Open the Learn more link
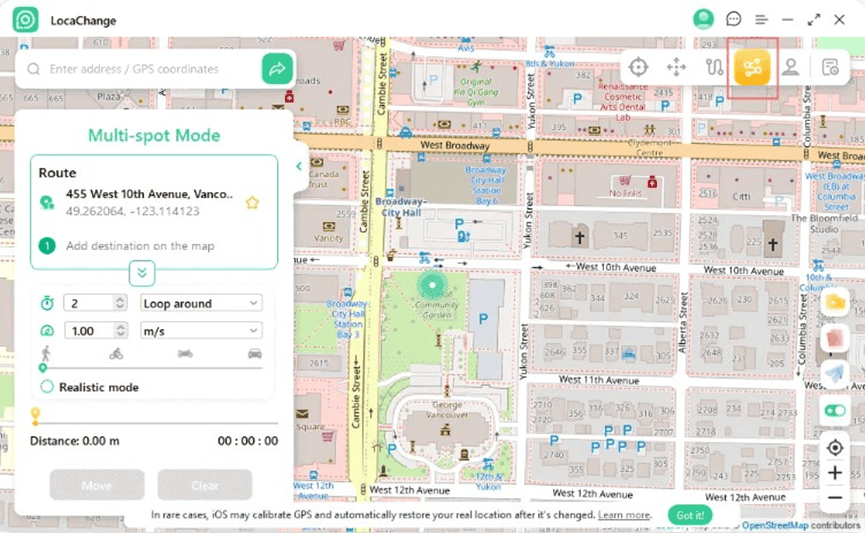The width and height of the screenshot is (865, 533). [623, 515]
